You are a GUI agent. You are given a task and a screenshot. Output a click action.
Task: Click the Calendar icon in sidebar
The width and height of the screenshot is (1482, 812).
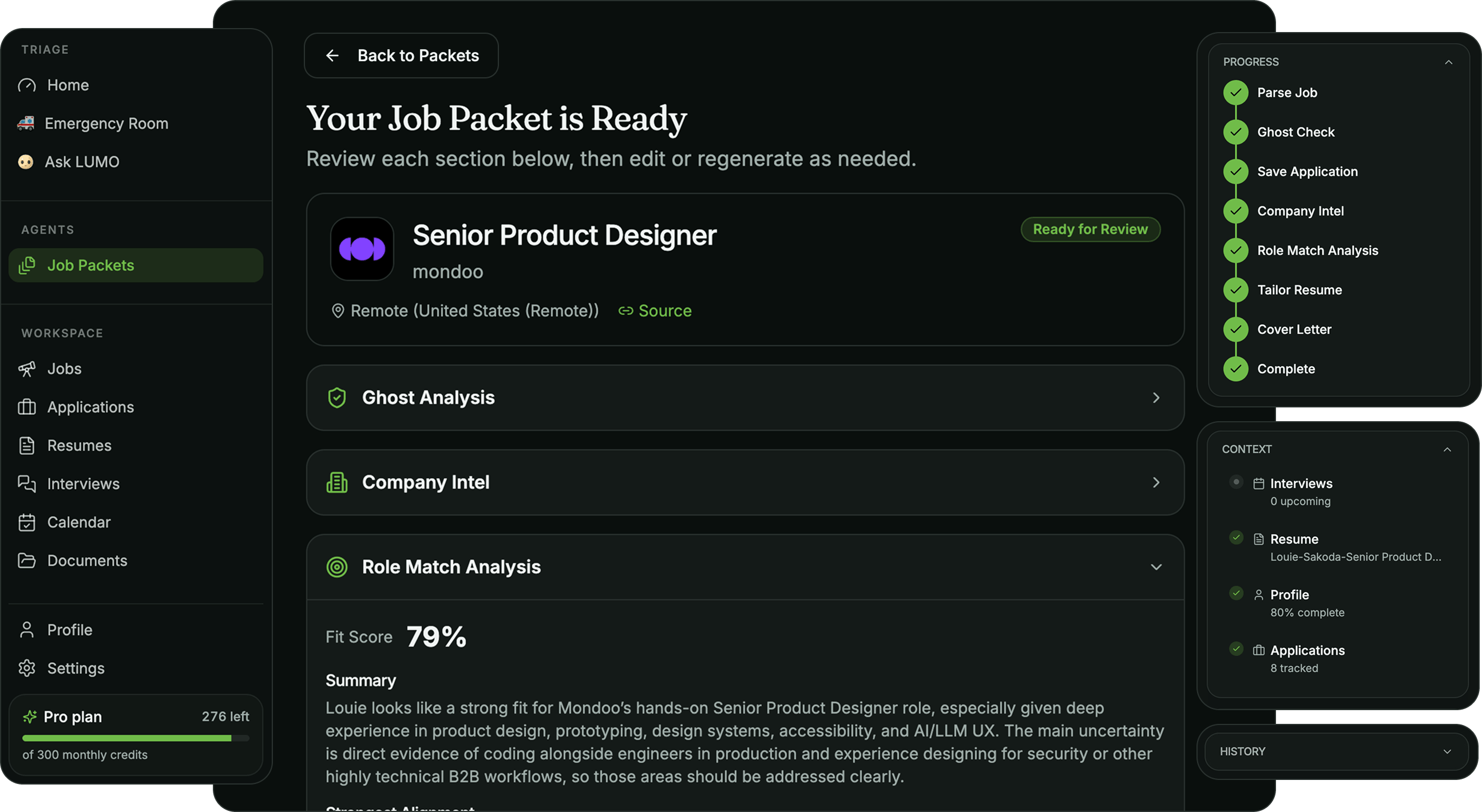(27, 522)
